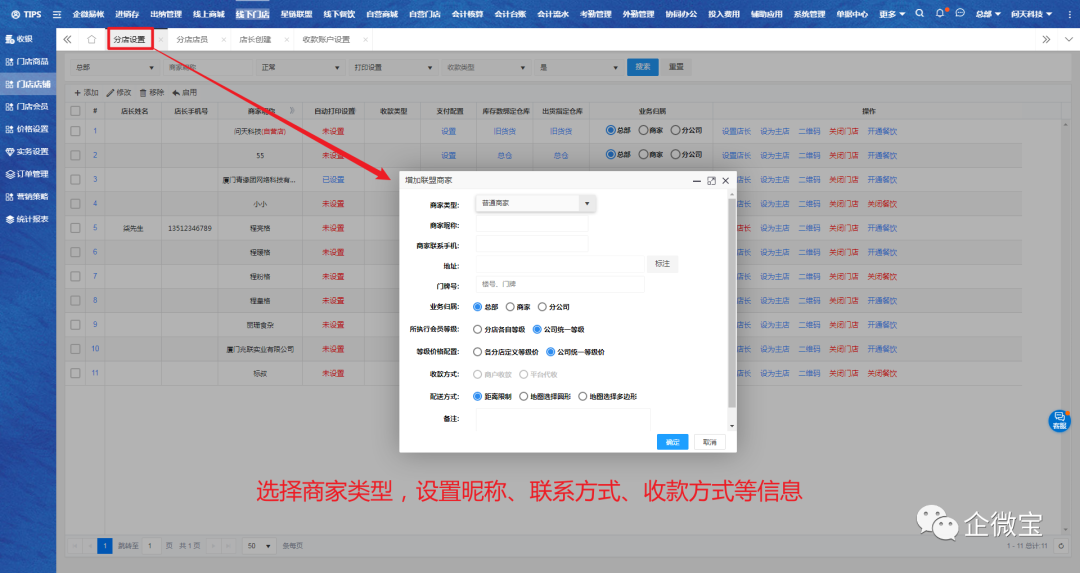Select the 商家 radio under 业务归属
The height and width of the screenshot is (573, 1080).
point(511,307)
